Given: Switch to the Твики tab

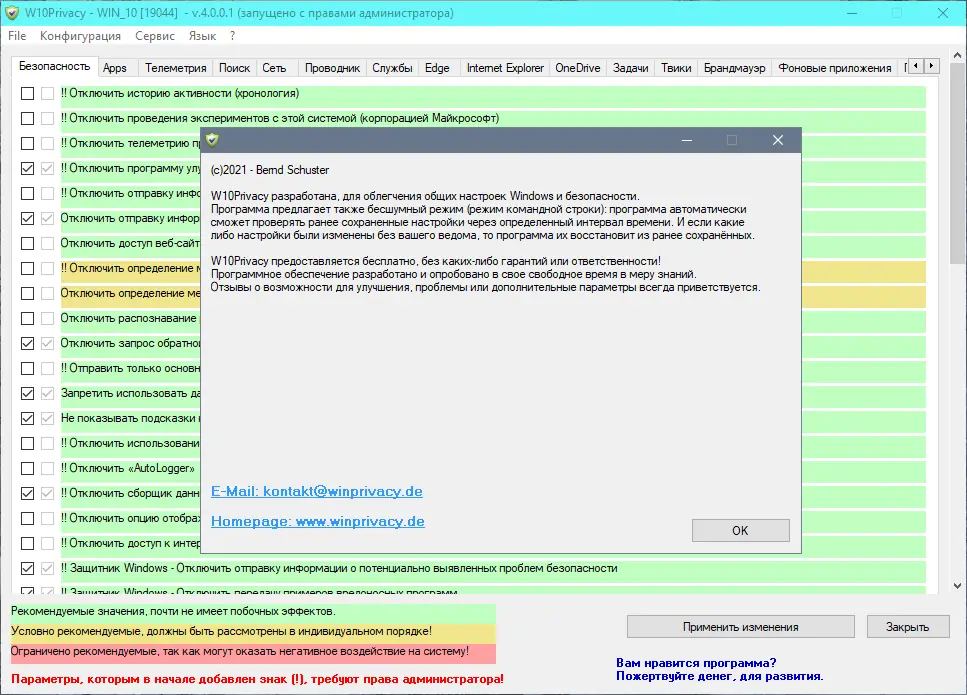Looking at the screenshot, I should pyautogui.click(x=676, y=68).
